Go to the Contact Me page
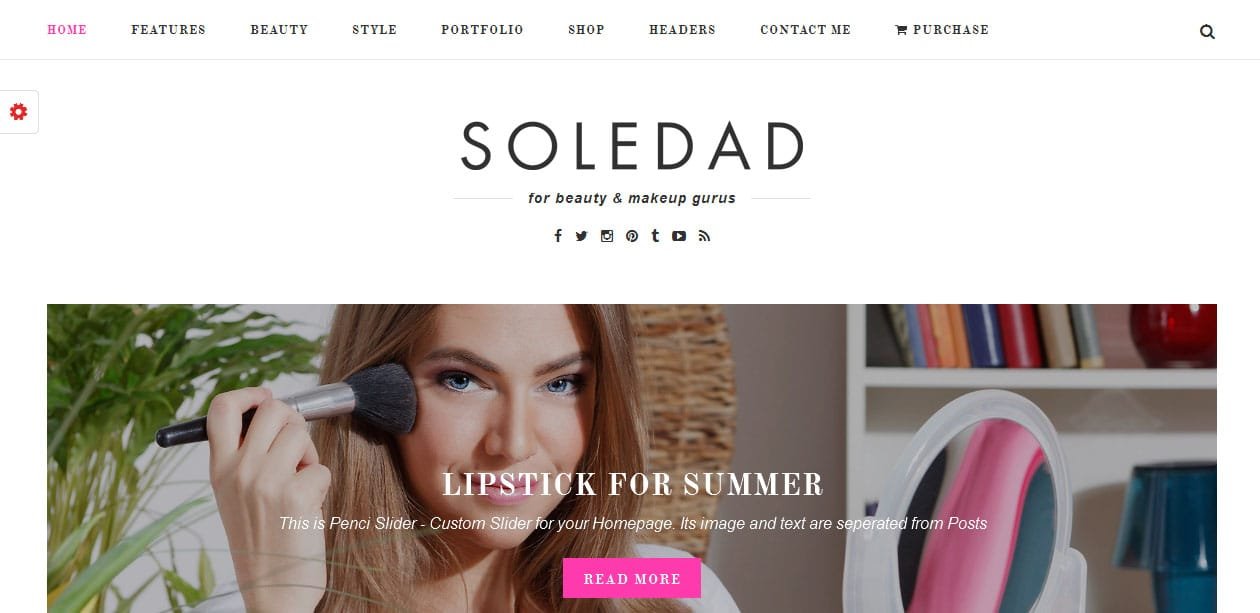 coord(805,30)
